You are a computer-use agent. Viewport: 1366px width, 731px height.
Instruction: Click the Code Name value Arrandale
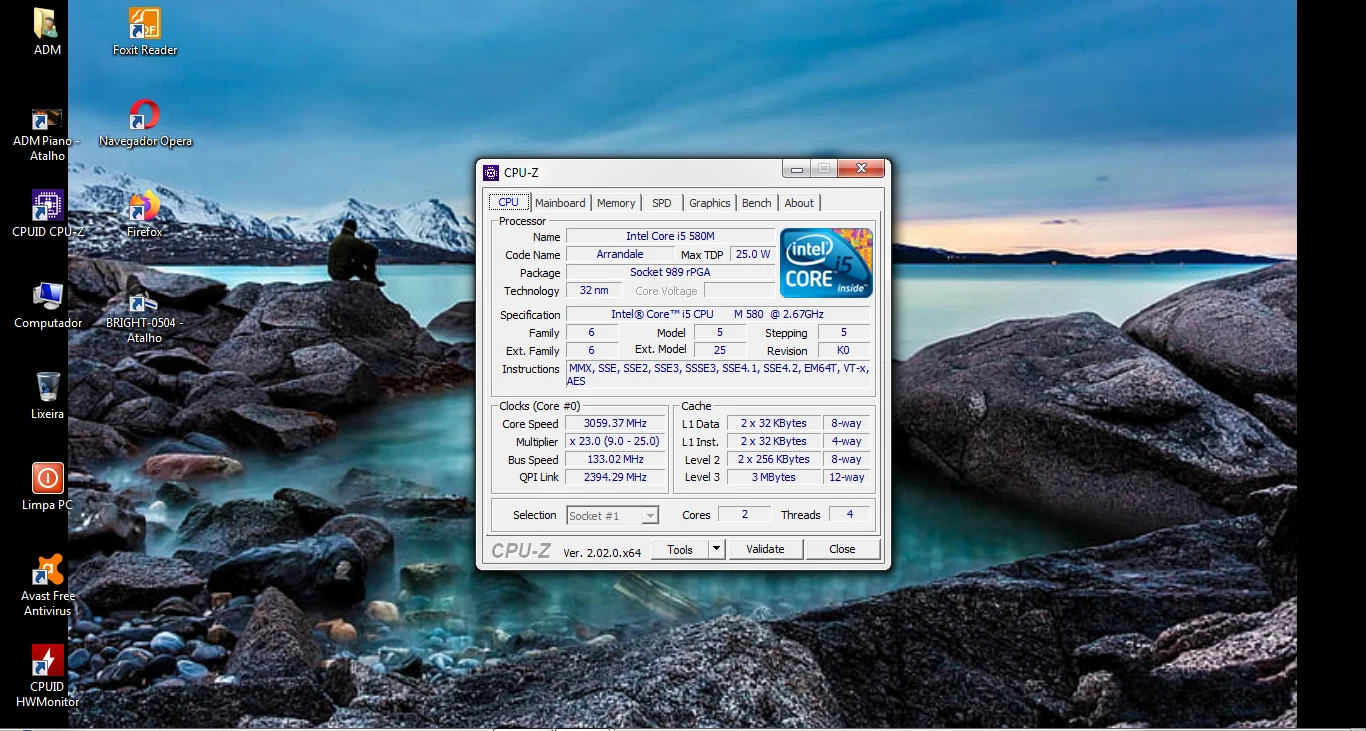[x=620, y=254]
